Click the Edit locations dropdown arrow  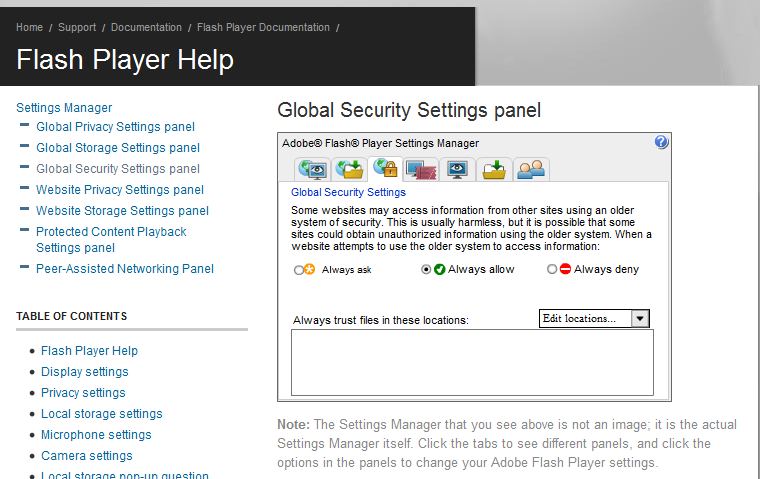[x=640, y=319]
